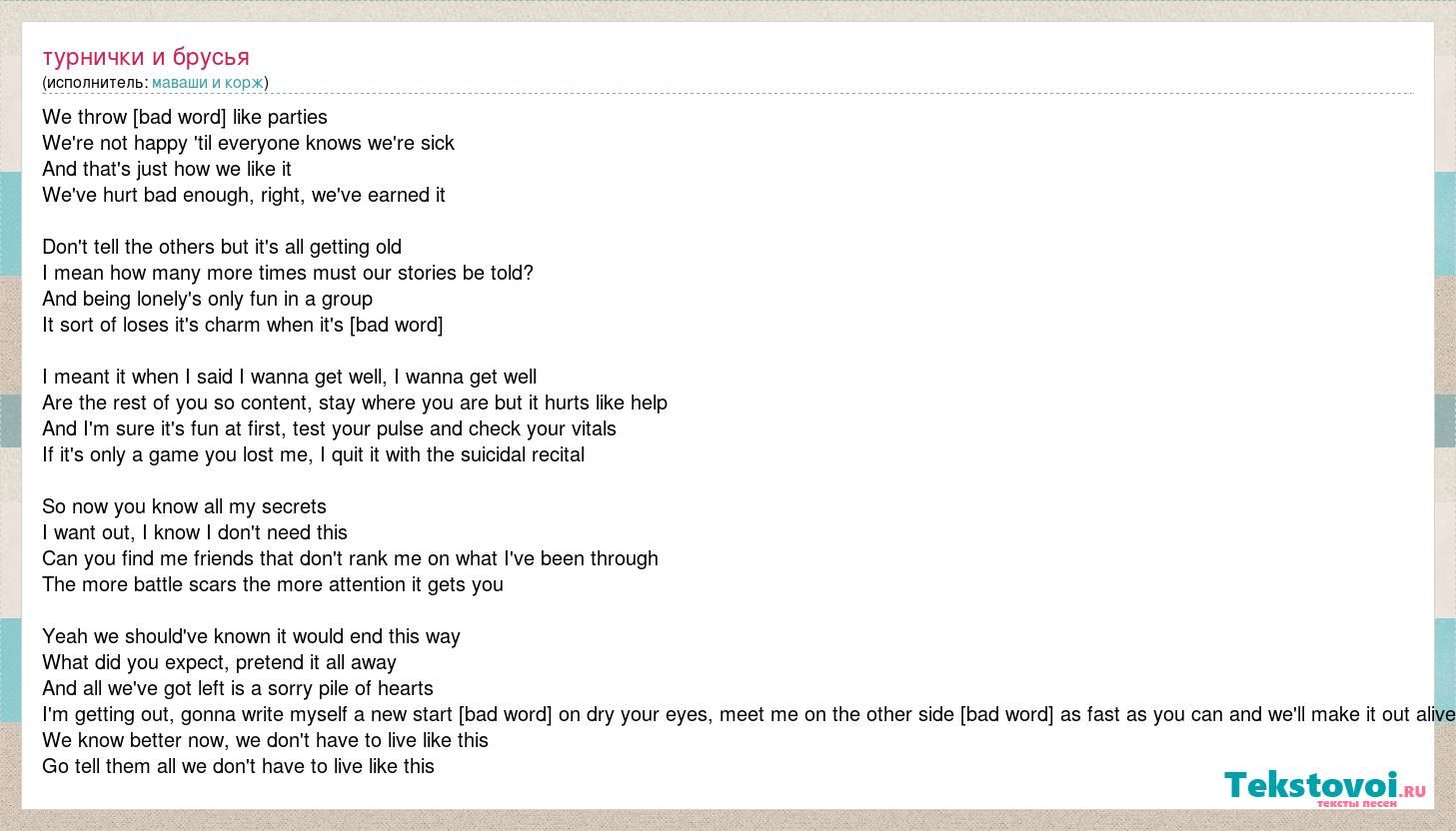Screen dimensions: 1456x831
Task: Click the song title турнички и брусья
Action: pyautogui.click(x=146, y=57)
